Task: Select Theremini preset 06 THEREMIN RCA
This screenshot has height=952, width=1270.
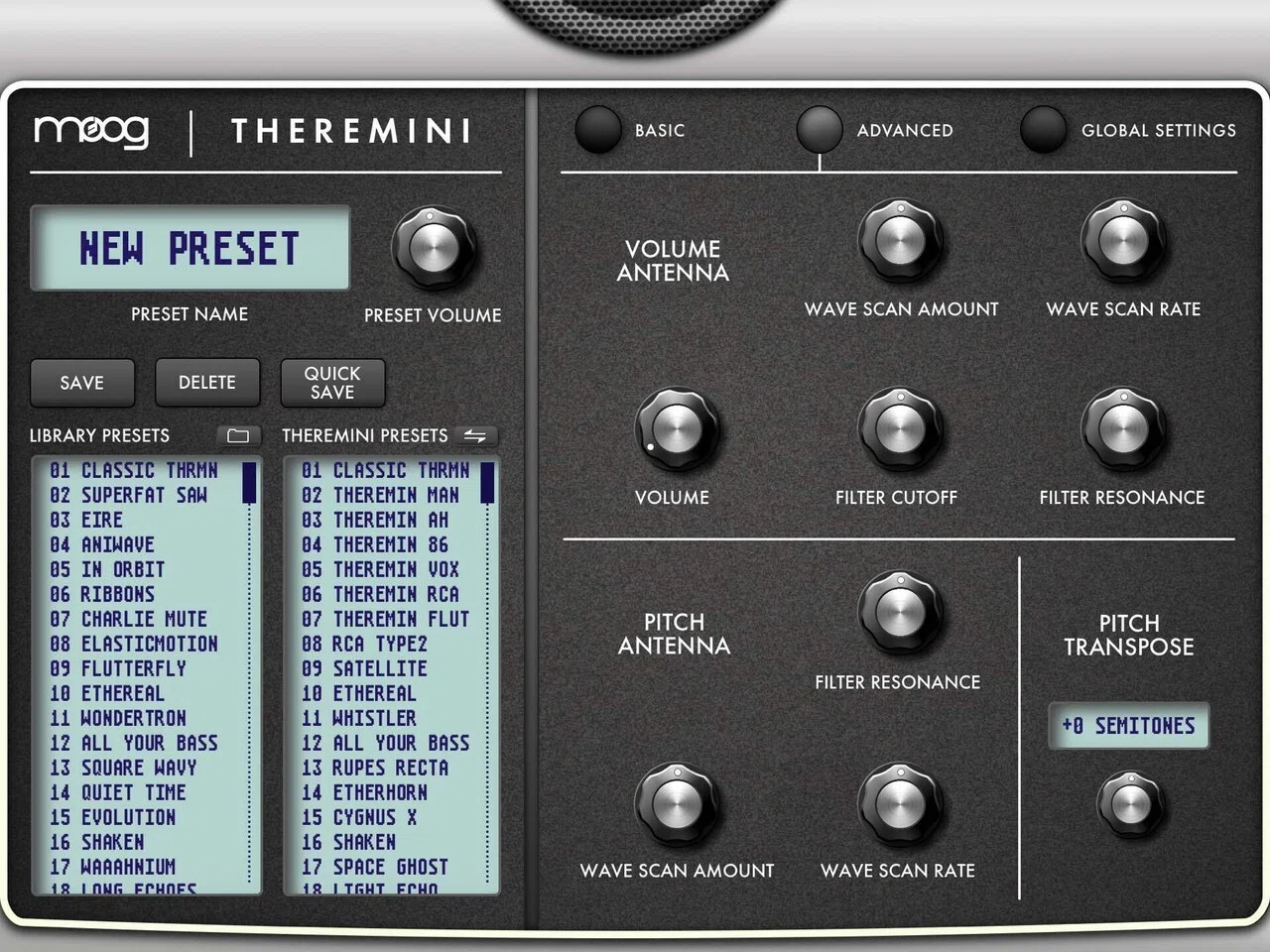Action: (x=381, y=594)
